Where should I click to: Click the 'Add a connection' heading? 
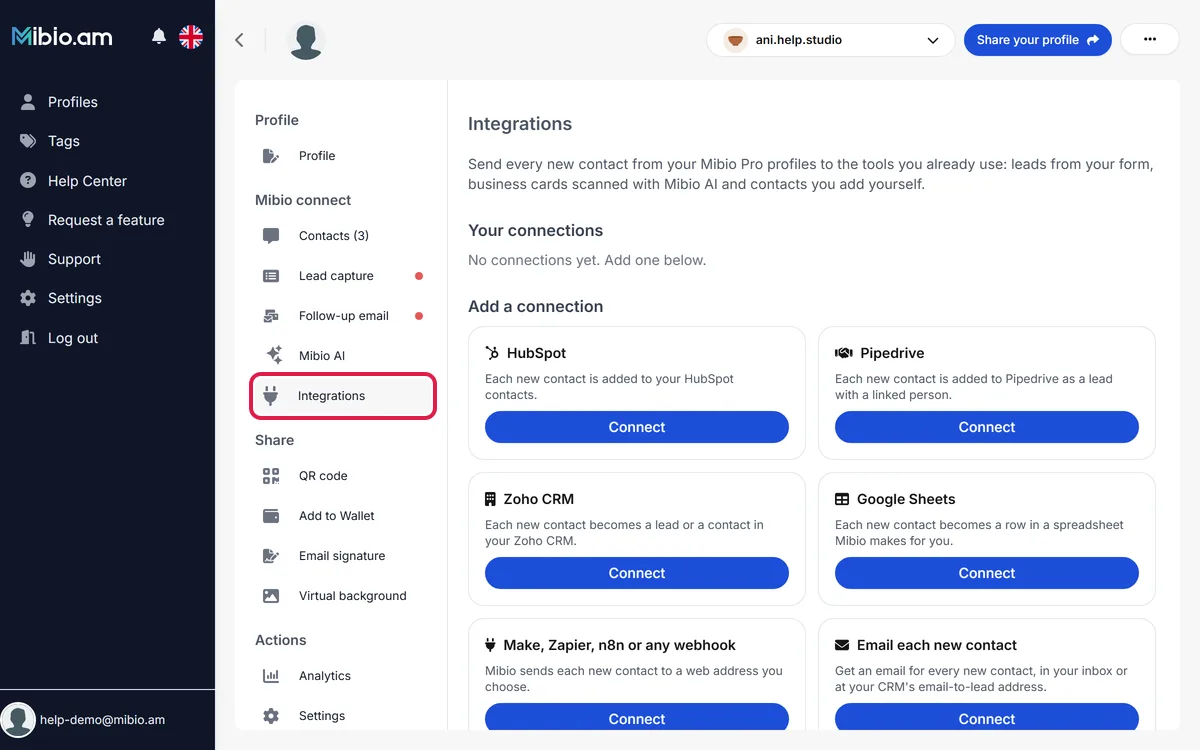(x=536, y=306)
